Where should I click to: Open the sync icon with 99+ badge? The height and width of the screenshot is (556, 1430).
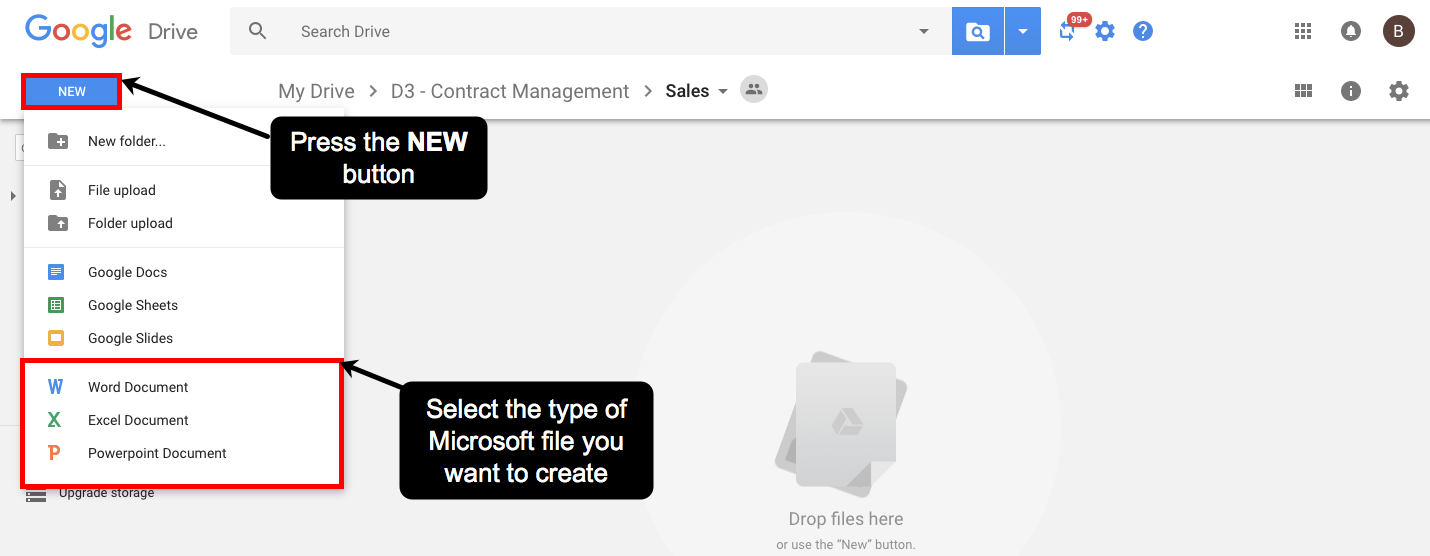coord(1069,30)
